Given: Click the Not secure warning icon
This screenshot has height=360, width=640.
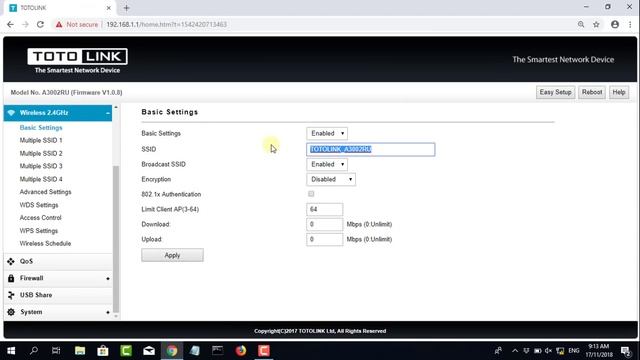Looking at the screenshot, I should click(59, 24).
